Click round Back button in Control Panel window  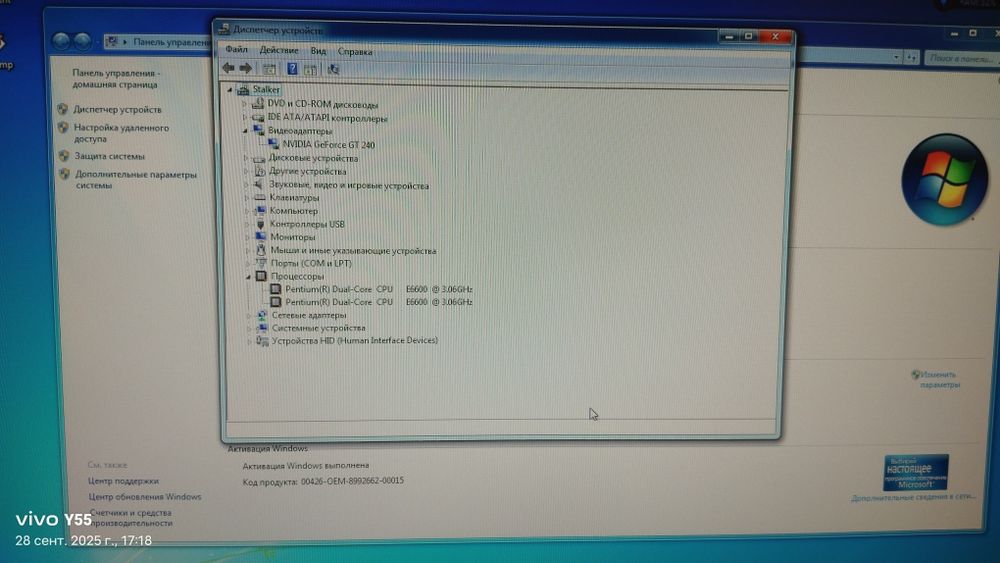tap(61, 41)
